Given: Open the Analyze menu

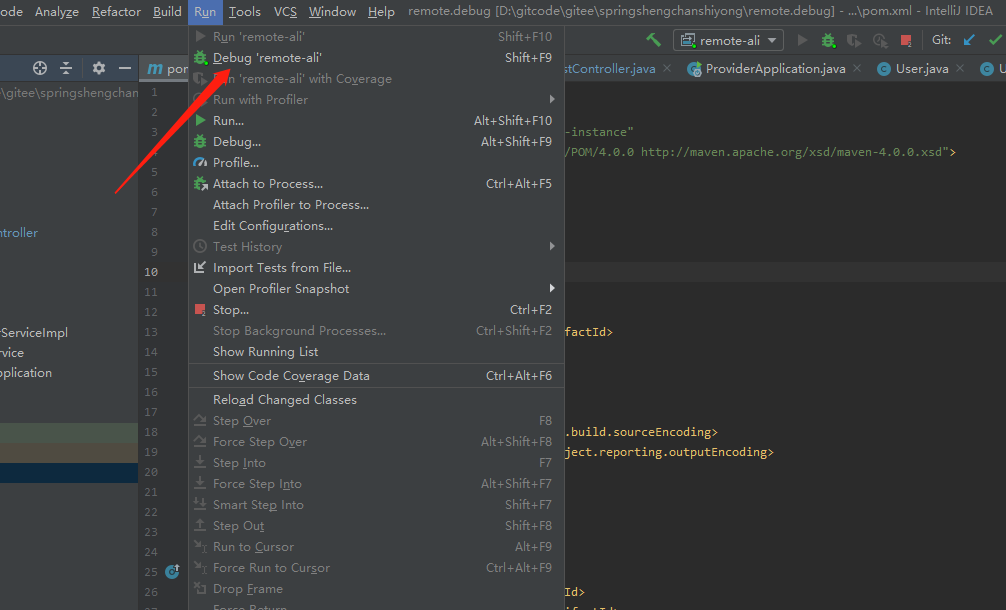Looking at the screenshot, I should click(x=57, y=12).
